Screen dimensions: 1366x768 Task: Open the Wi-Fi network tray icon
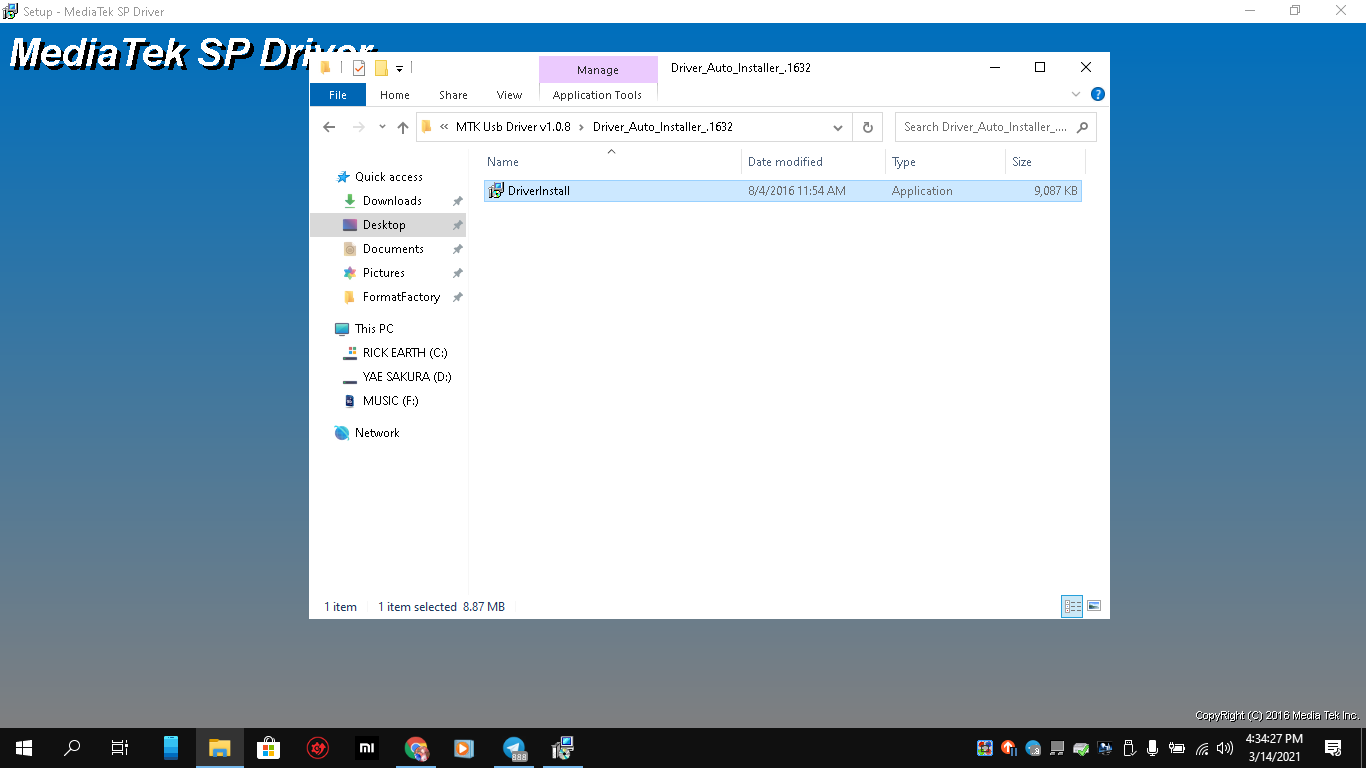(1202, 748)
